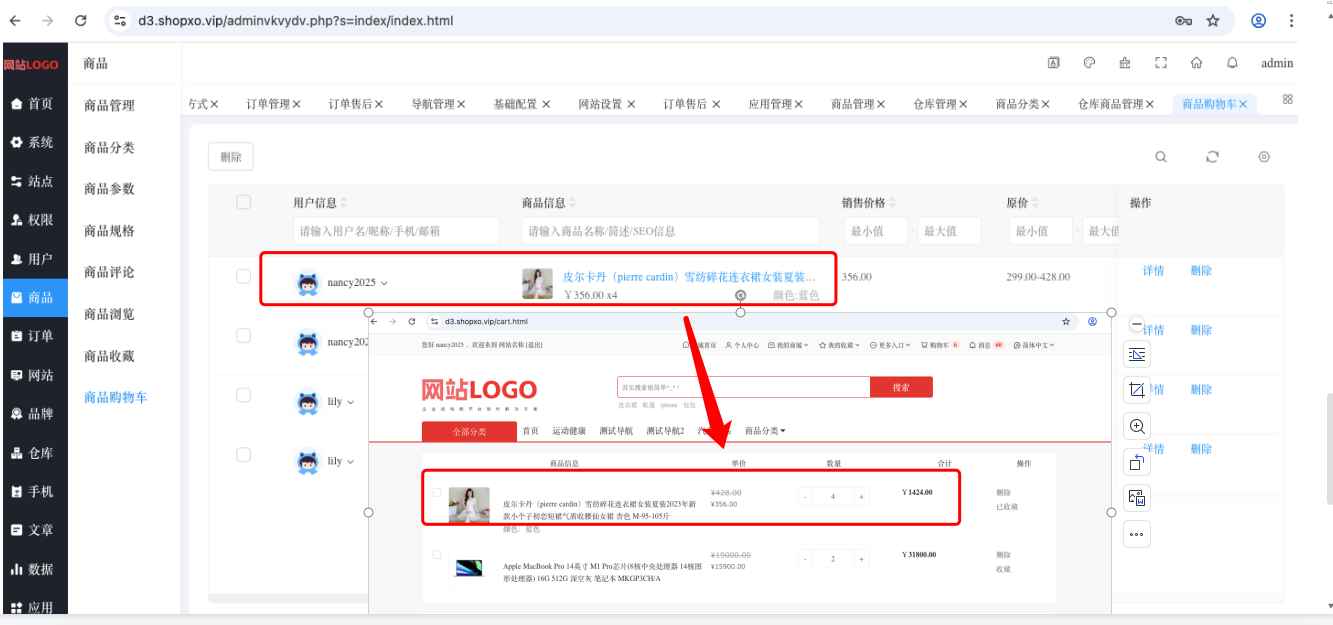Rotate the image using the rotate icon

[x=1136, y=462]
